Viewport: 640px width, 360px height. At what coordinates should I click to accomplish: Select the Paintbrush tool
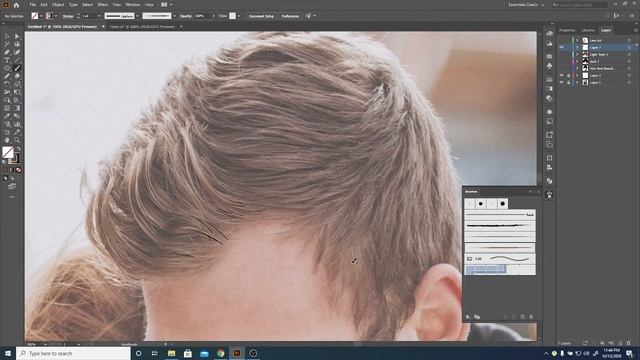17,68
